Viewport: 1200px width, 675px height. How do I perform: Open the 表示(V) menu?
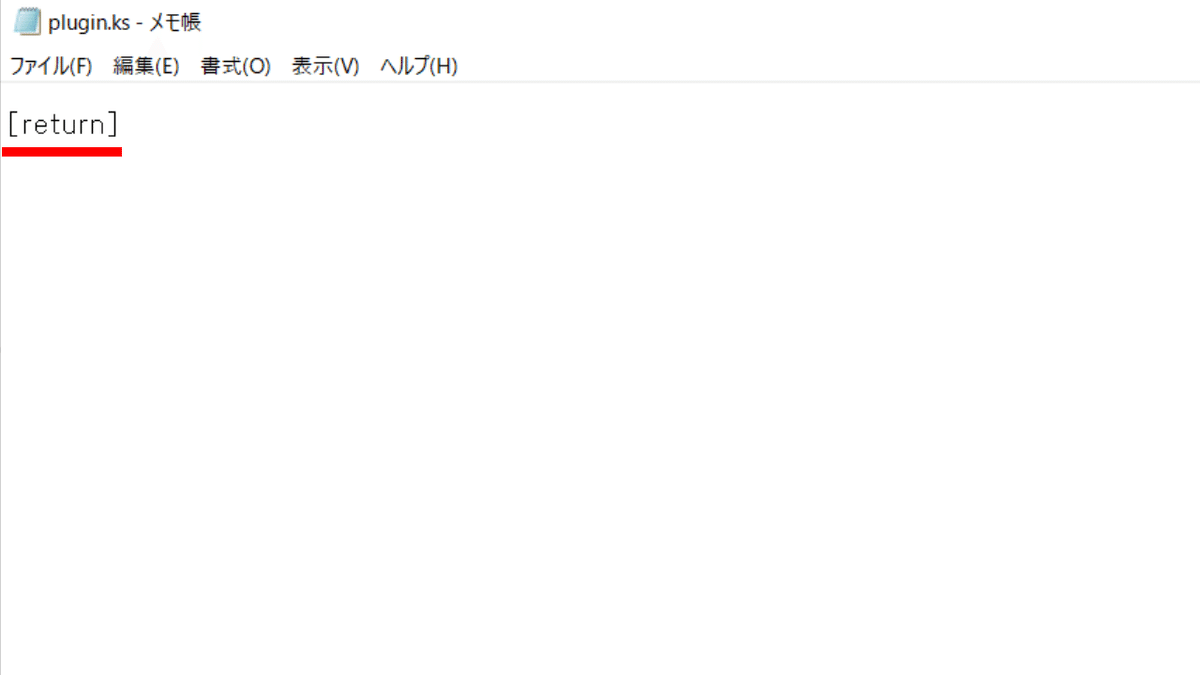click(325, 66)
